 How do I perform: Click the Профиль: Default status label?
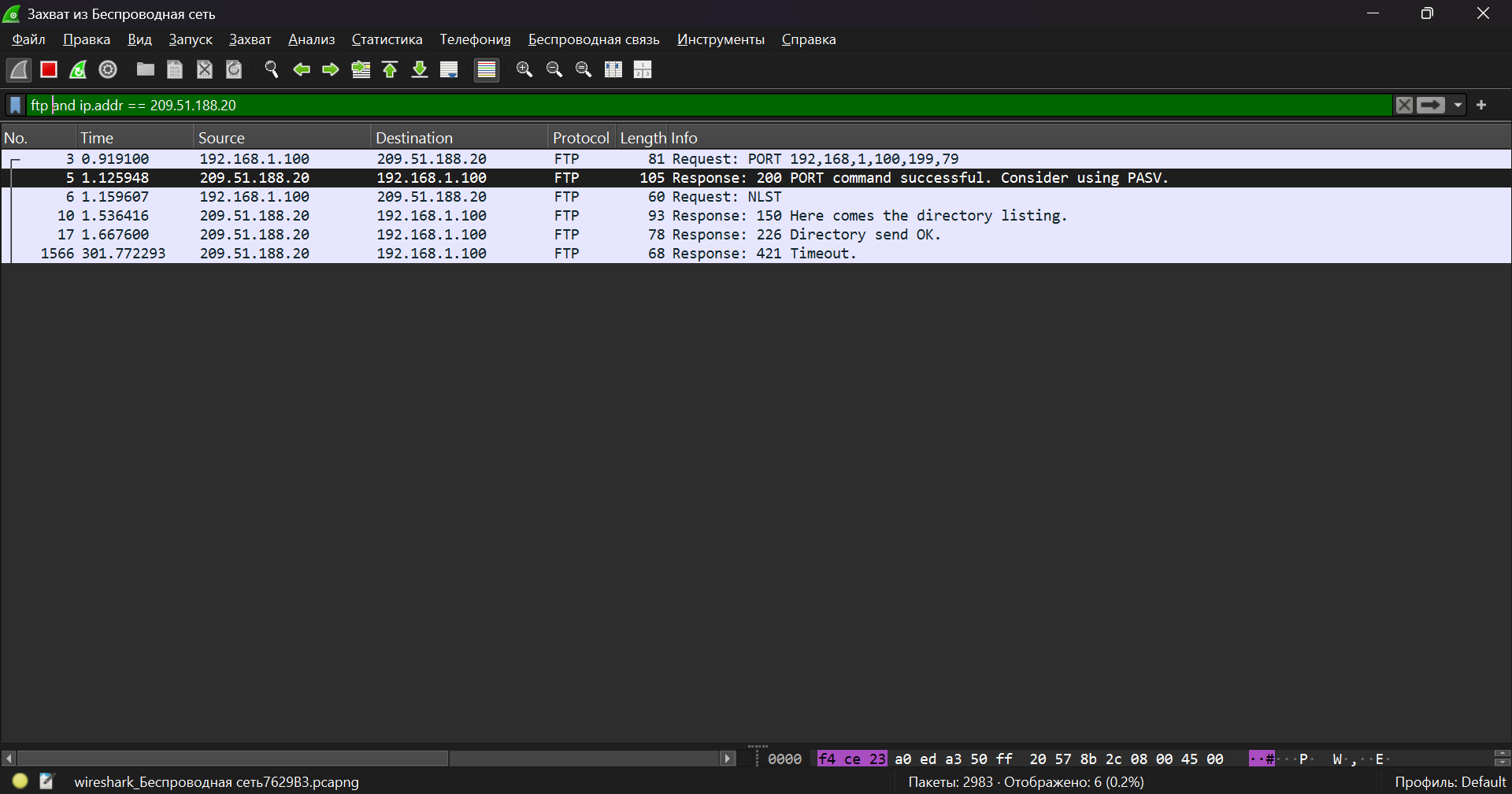(x=1450, y=781)
